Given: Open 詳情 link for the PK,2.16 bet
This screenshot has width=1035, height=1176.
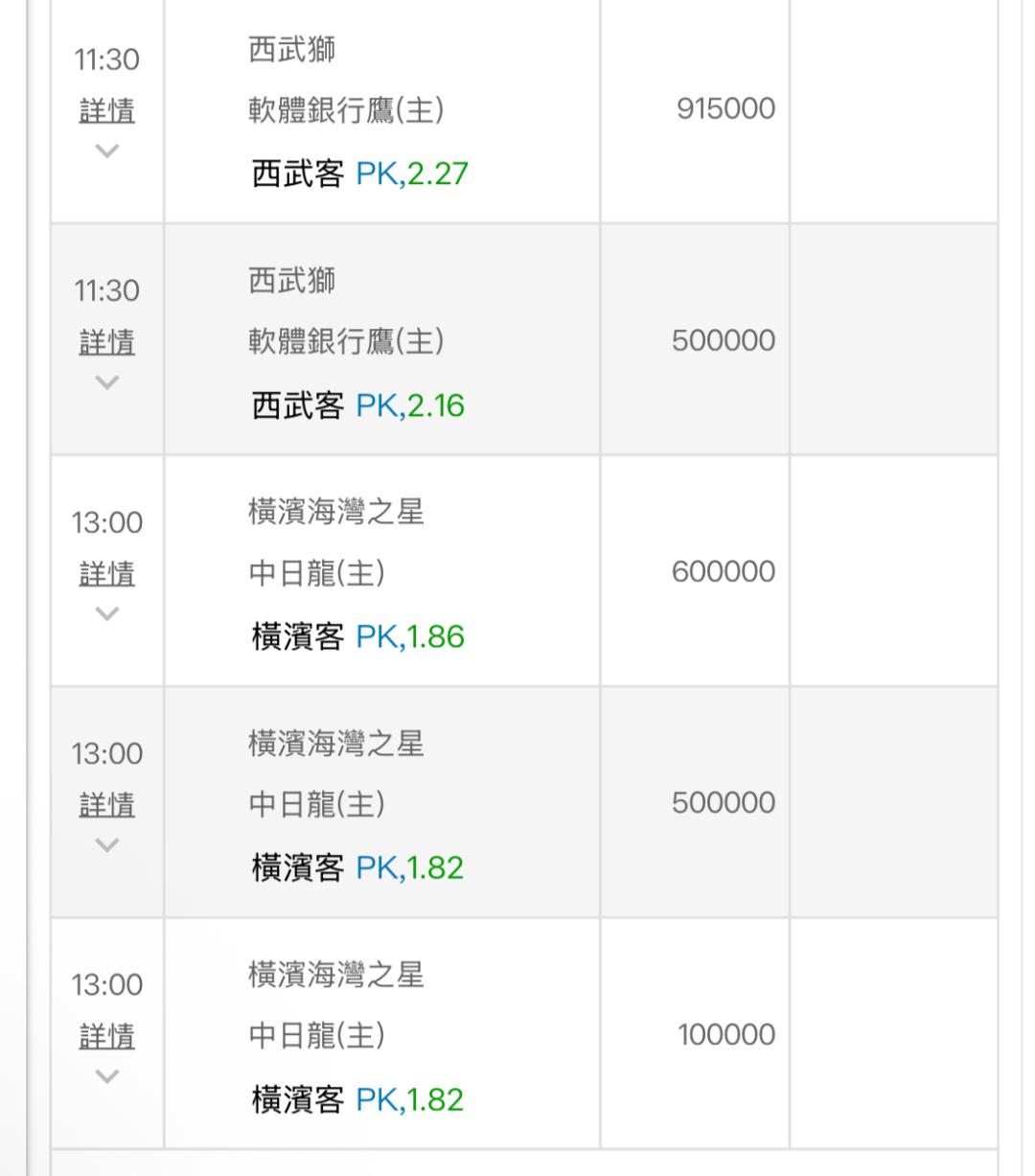Looking at the screenshot, I should (106, 342).
